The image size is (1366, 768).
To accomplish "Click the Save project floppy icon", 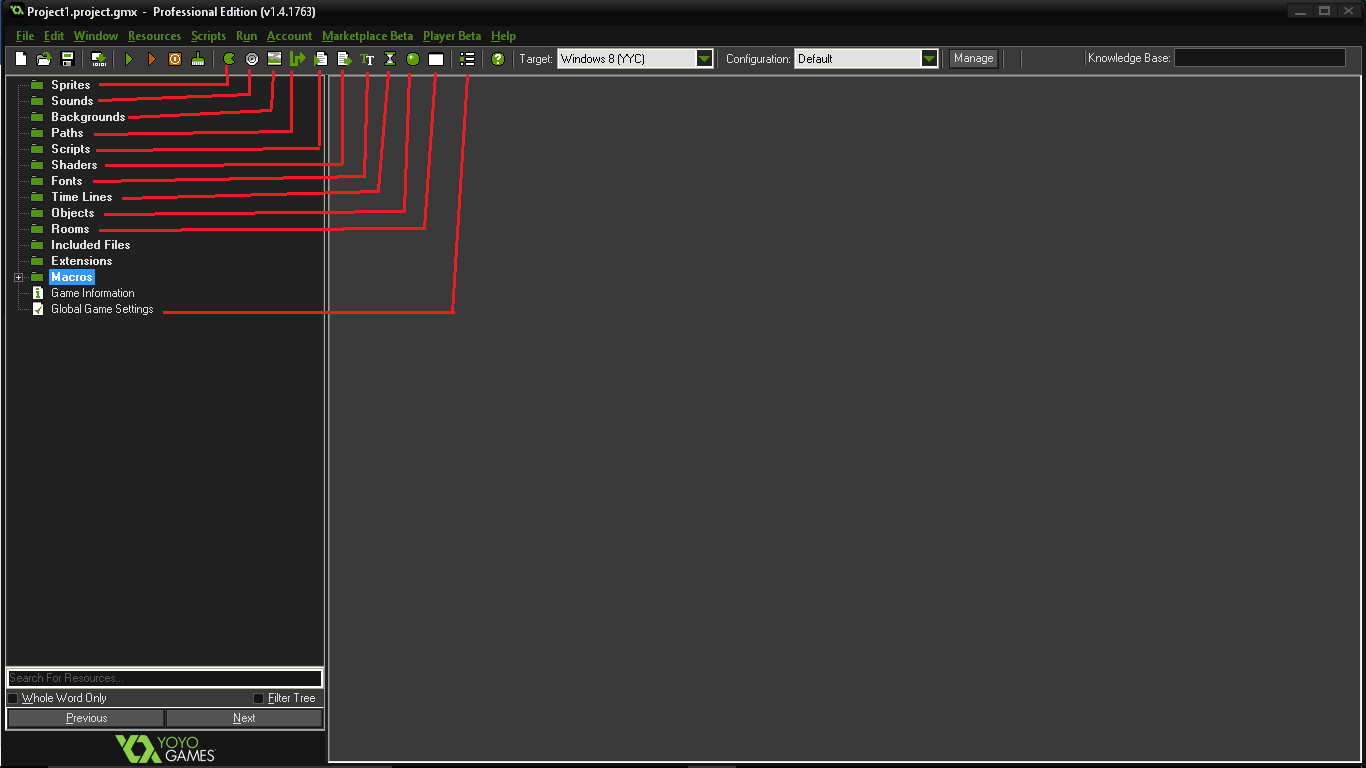I will (x=68, y=59).
